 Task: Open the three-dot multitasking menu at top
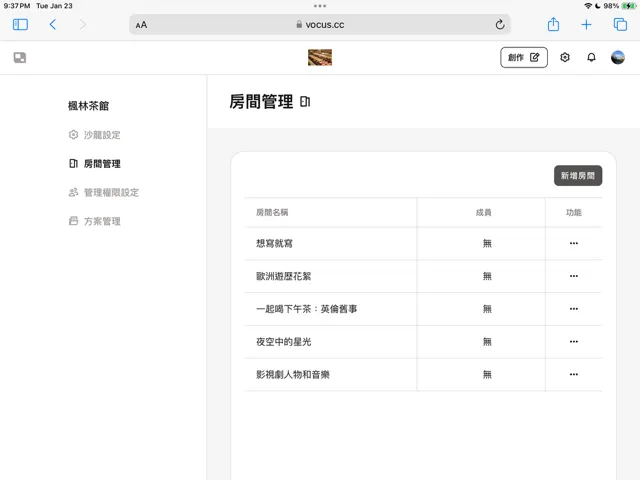pos(320,6)
